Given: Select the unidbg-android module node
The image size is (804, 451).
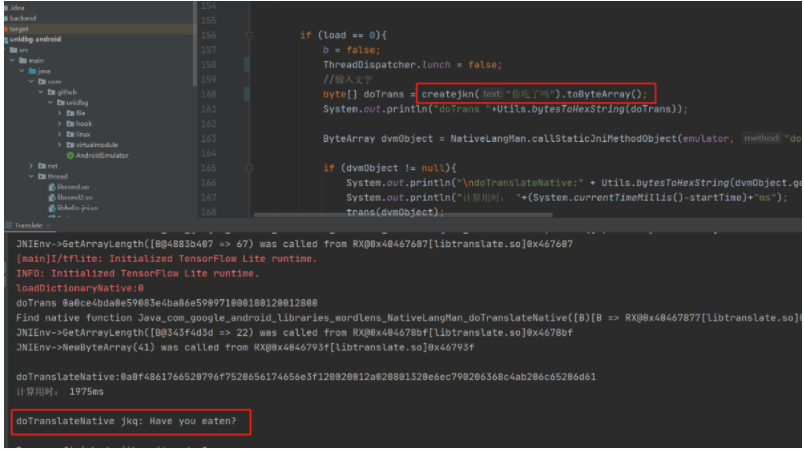Looking at the screenshot, I should coord(35,39).
